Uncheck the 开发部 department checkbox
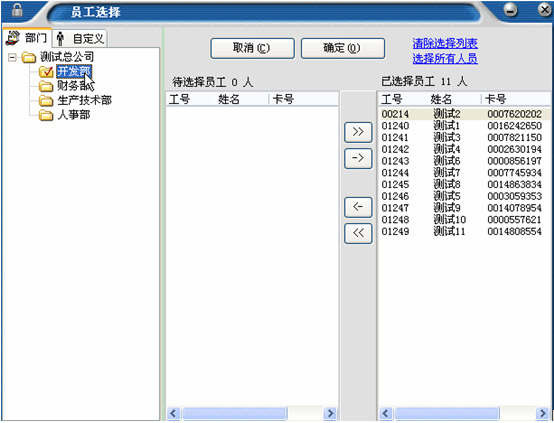Screen dimensions: 554x423 pyautogui.click(x=46, y=72)
